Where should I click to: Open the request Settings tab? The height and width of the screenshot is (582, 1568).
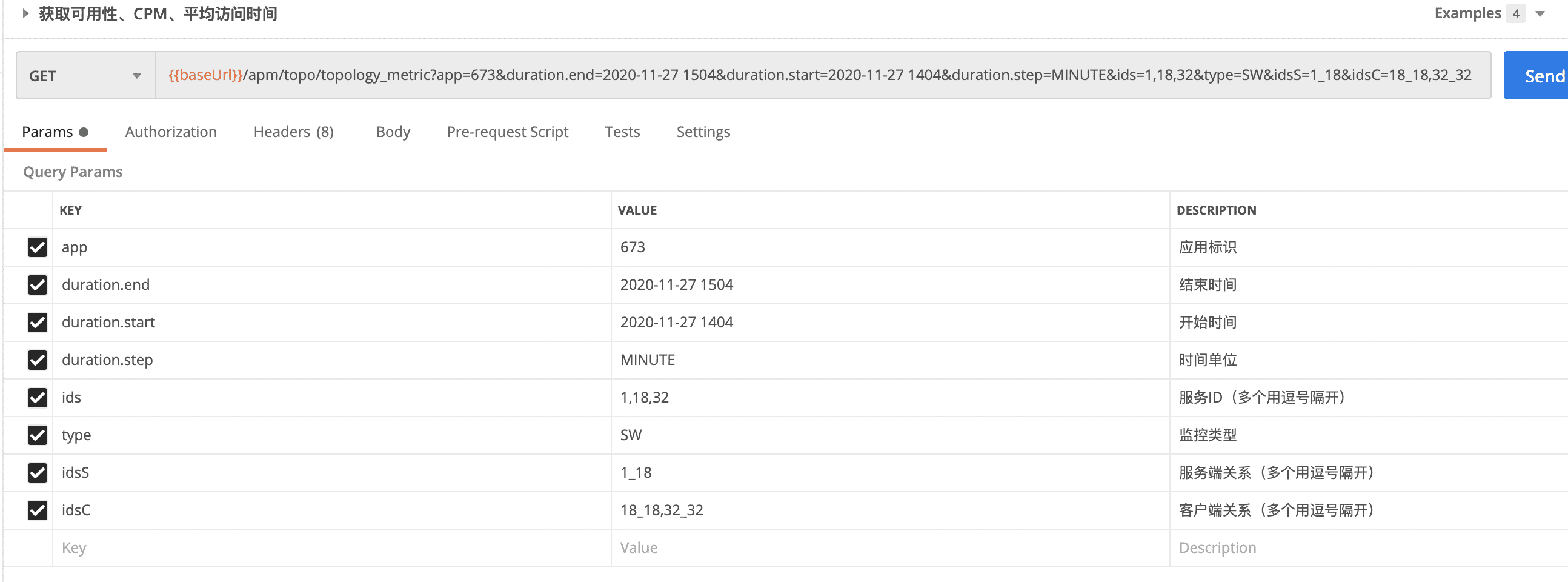pos(703,132)
